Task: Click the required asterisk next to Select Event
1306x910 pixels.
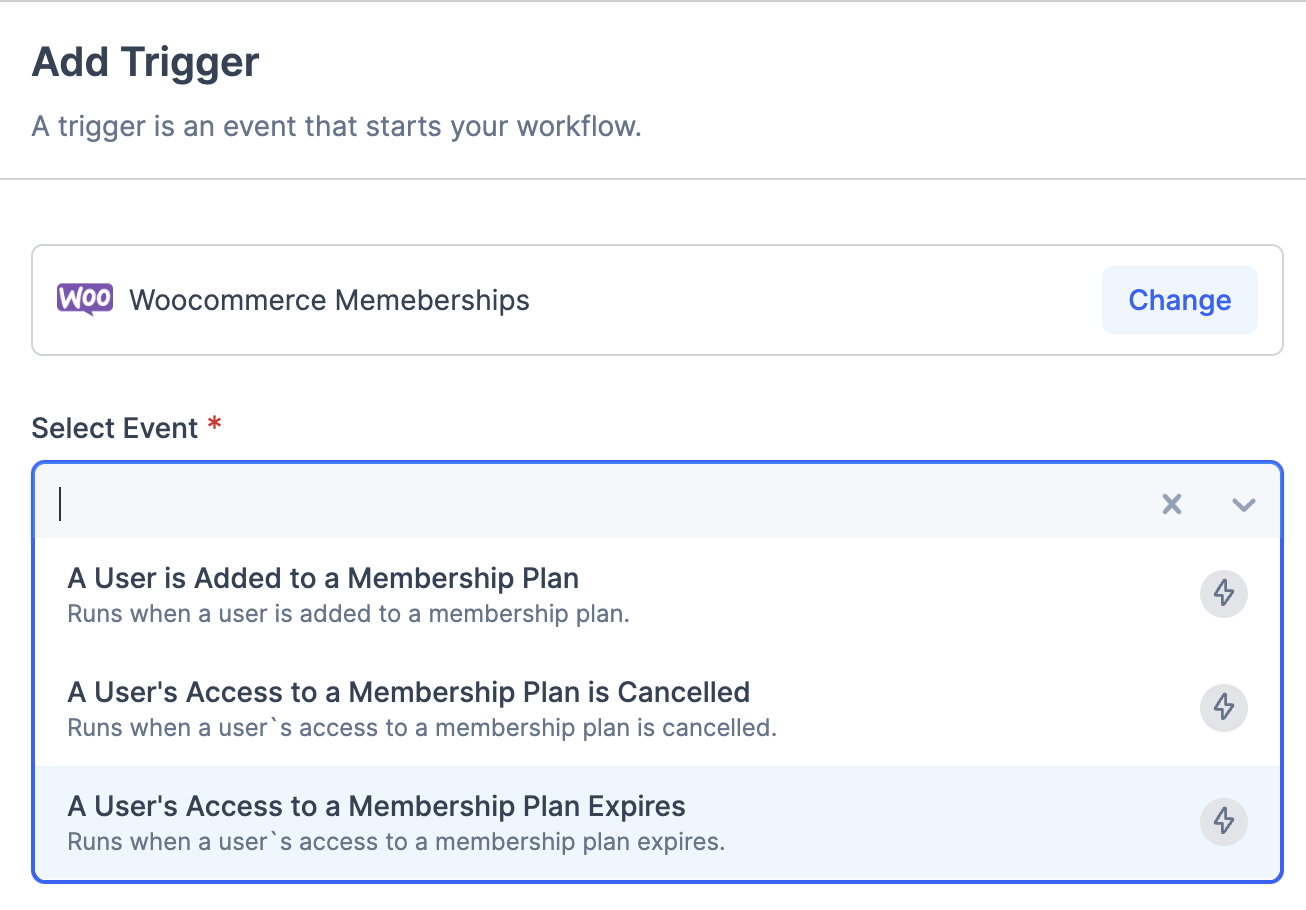Action: coord(212,425)
